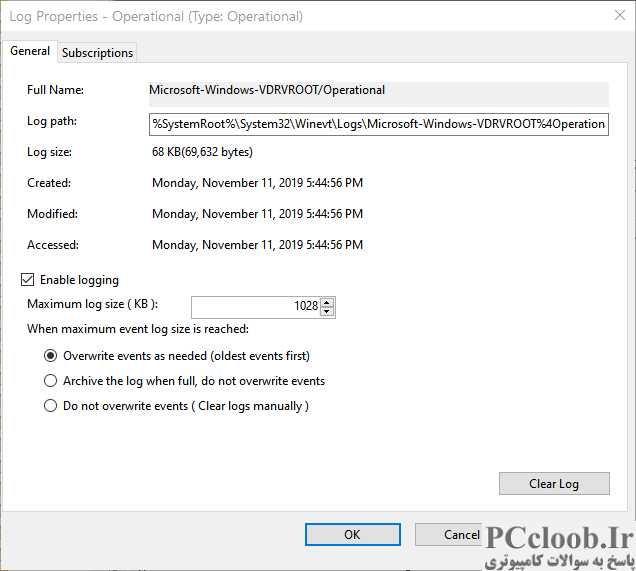636x571 pixels.
Task: Close the Log Properties dialog window
Action: pos(619,16)
